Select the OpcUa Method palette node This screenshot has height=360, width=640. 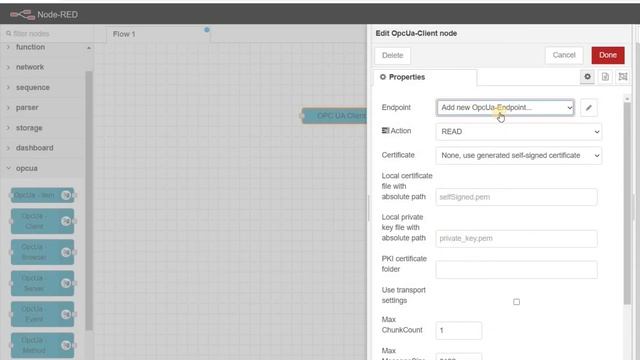[42, 345]
